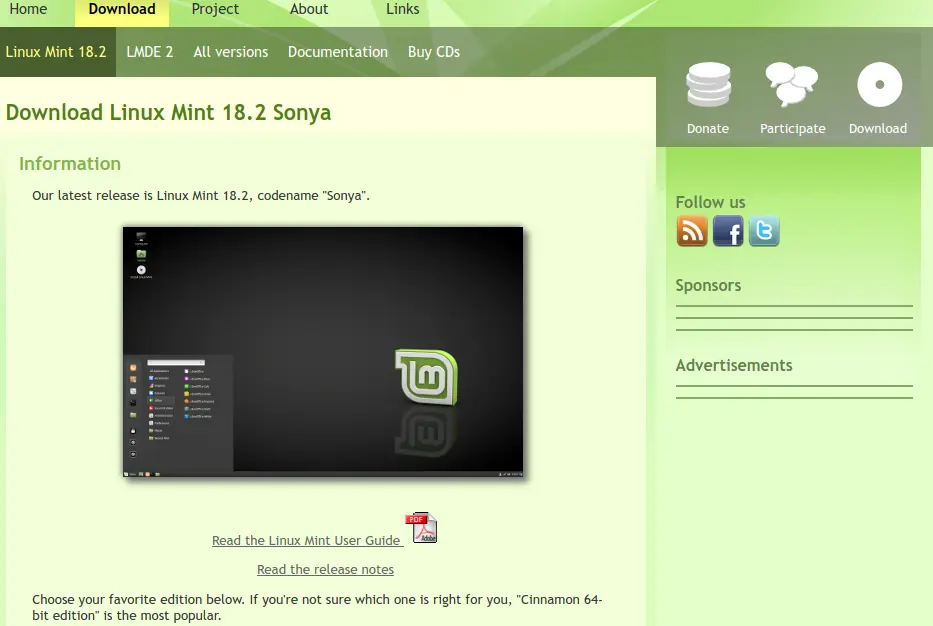This screenshot has width=933, height=626.
Task: Click the Advertisements heading in sidebar
Action: click(734, 365)
